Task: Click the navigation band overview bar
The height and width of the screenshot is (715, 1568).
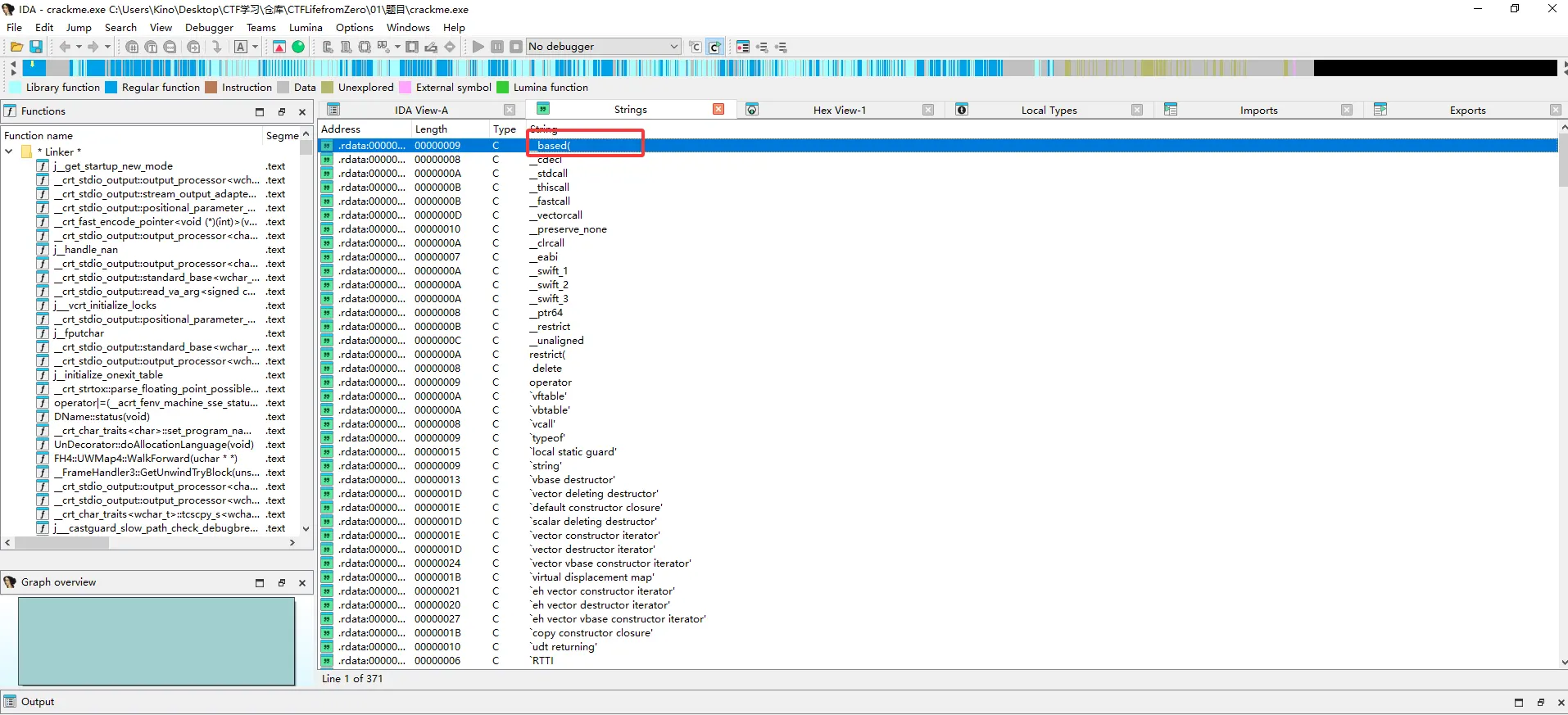Action: (x=789, y=68)
